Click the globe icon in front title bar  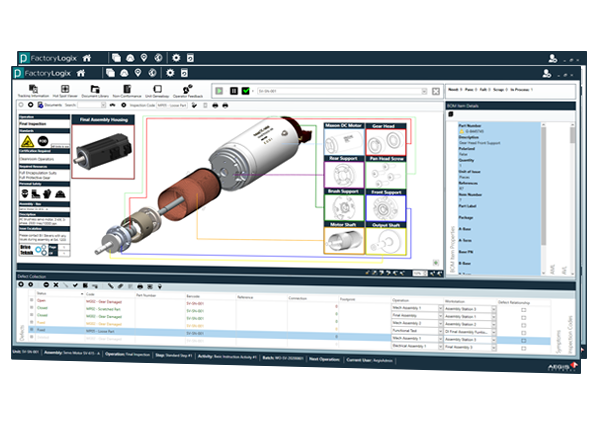point(152,72)
